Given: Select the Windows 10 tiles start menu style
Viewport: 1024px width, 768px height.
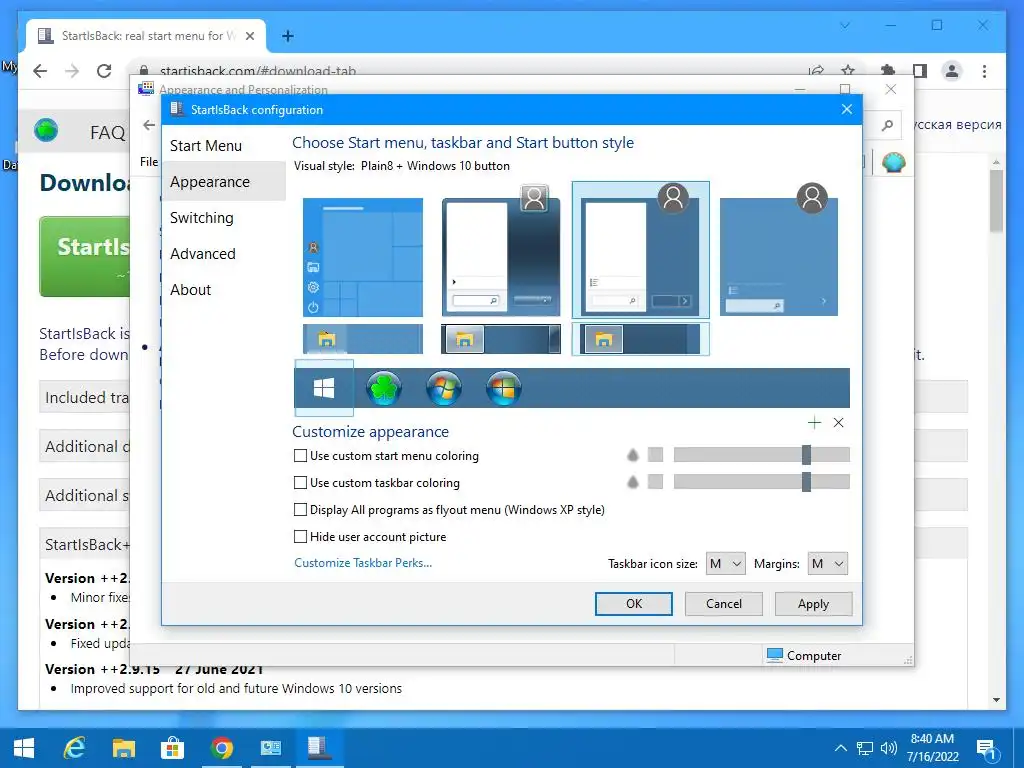Looking at the screenshot, I should coord(363,257).
